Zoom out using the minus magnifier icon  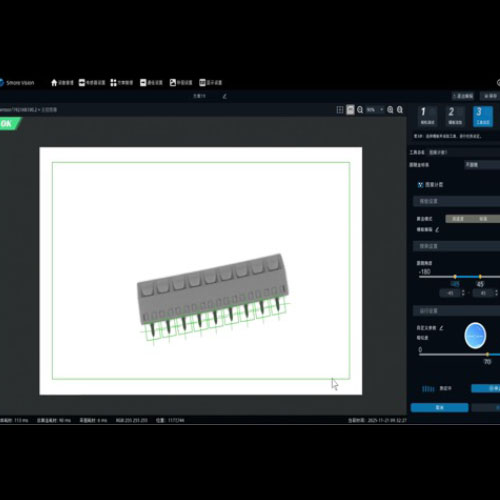[x=360, y=110]
